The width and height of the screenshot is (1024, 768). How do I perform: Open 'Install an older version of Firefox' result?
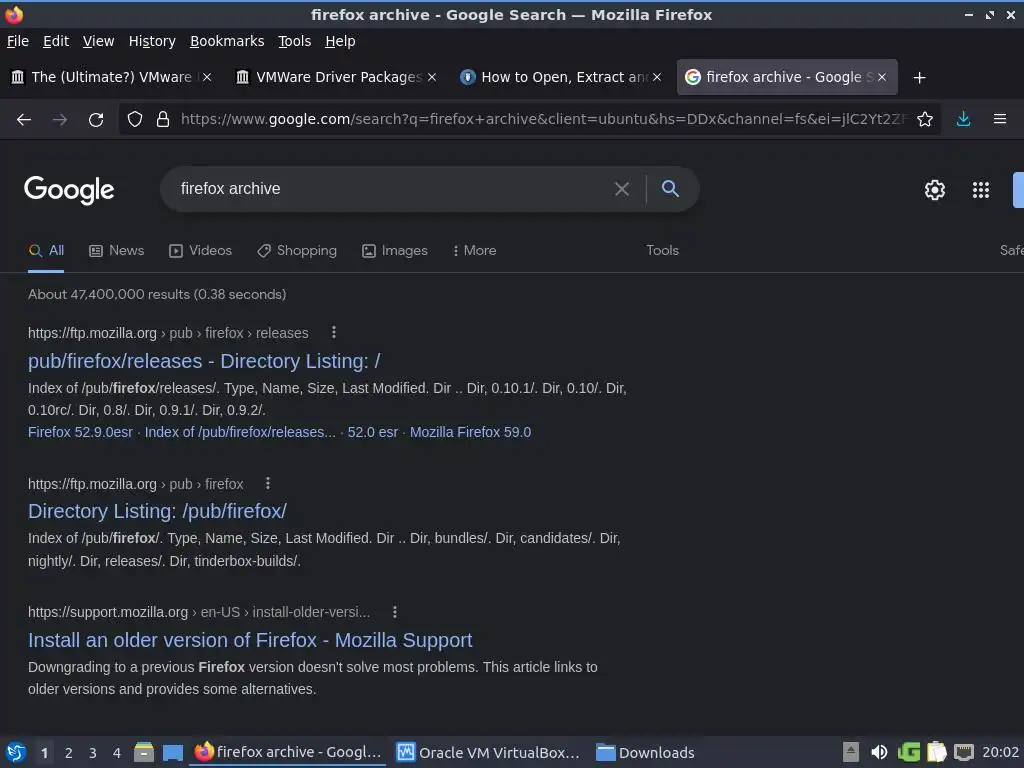tap(250, 640)
